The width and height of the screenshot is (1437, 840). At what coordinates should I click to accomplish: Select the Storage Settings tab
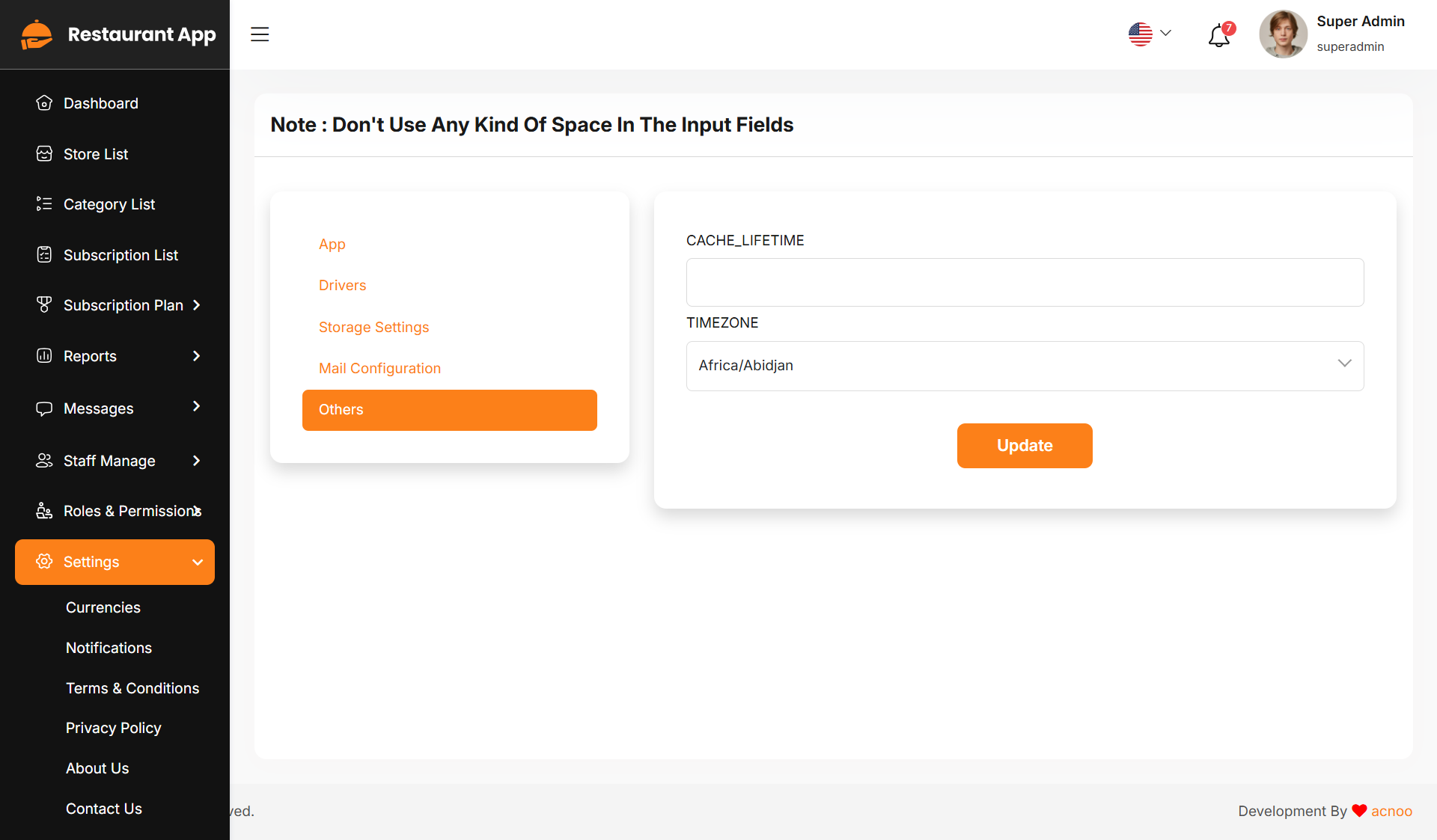(373, 327)
